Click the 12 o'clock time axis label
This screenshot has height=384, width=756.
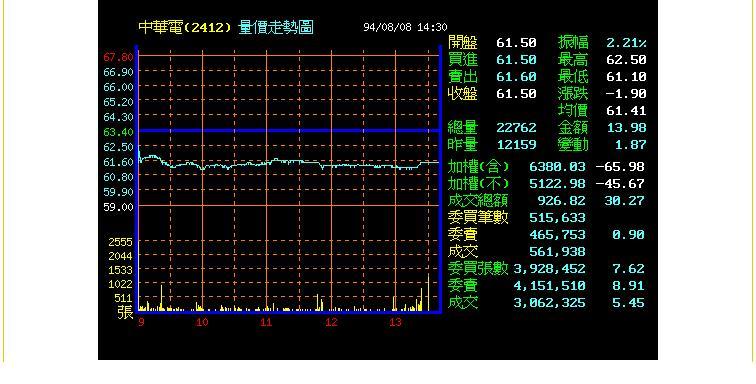click(x=331, y=323)
